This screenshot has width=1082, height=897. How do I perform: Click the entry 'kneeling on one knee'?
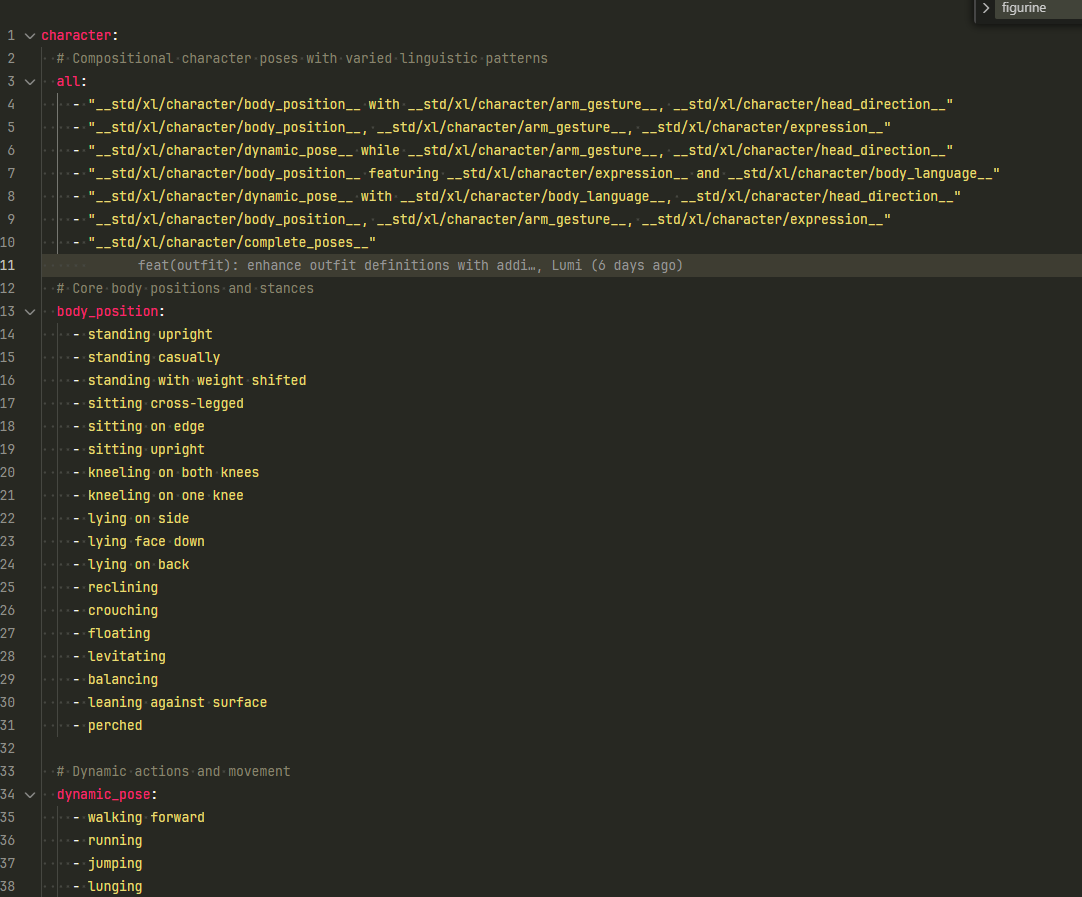click(166, 495)
